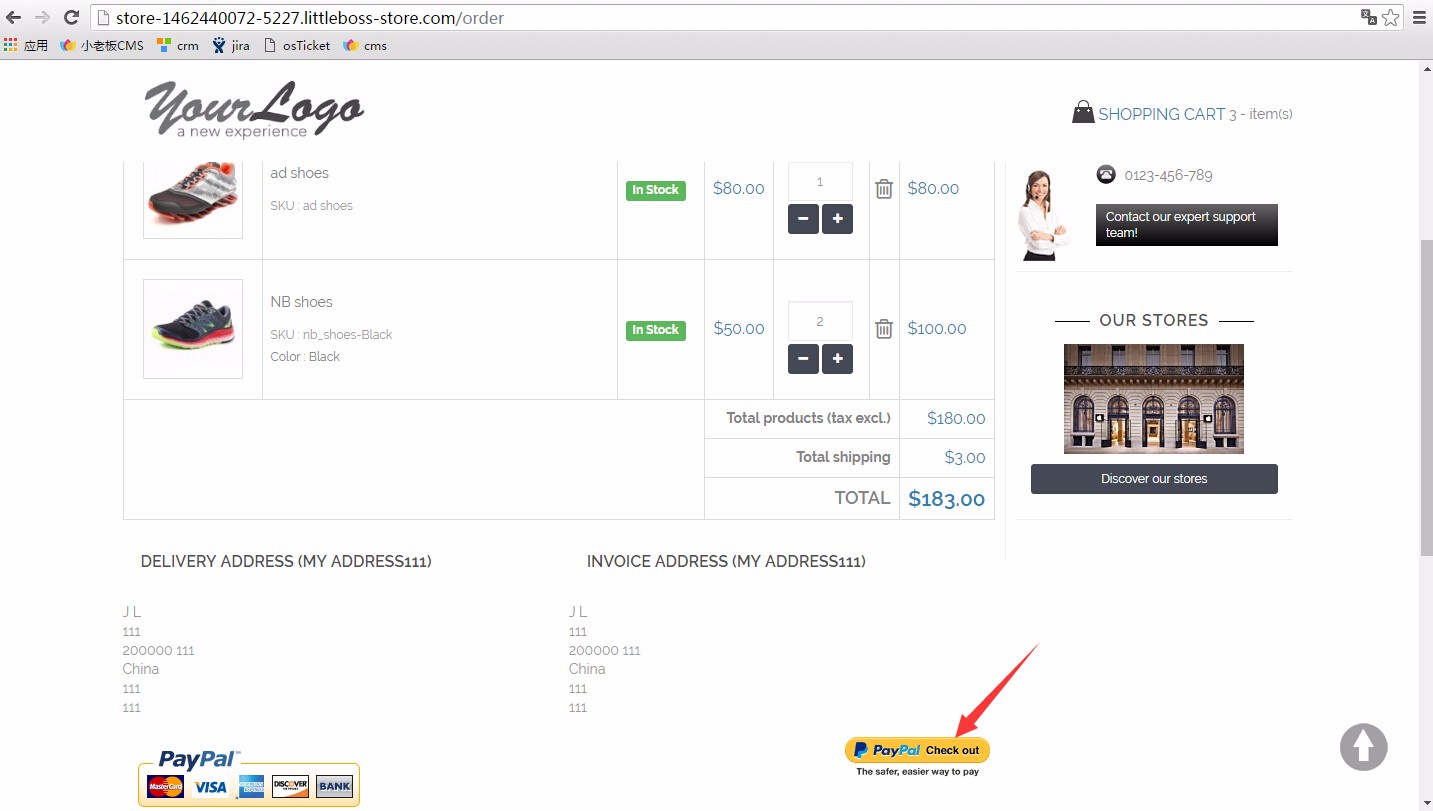Click the OUR STORES heading
The width and height of the screenshot is (1433, 811).
tap(1154, 321)
